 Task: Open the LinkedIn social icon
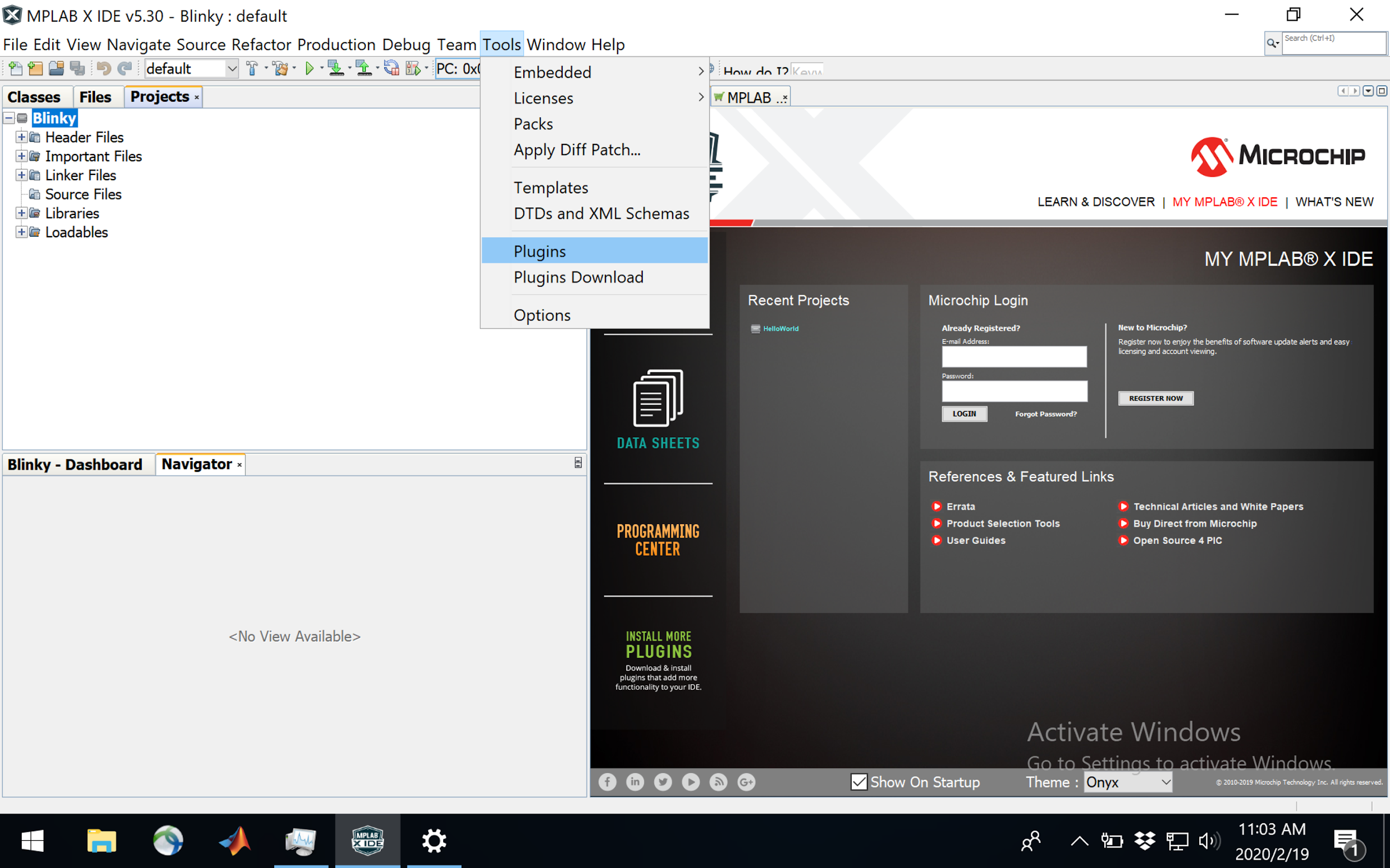pyautogui.click(x=635, y=782)
